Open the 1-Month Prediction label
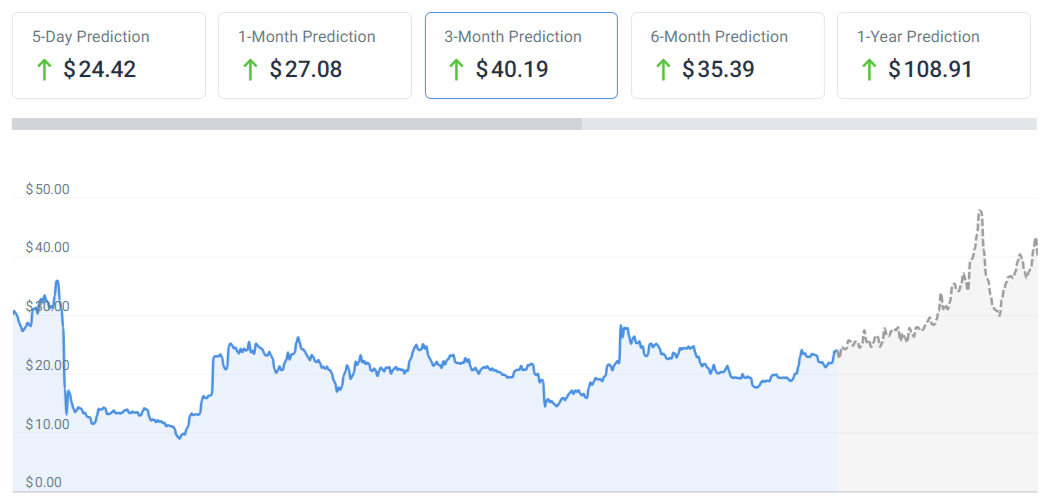 pos(307,37)
